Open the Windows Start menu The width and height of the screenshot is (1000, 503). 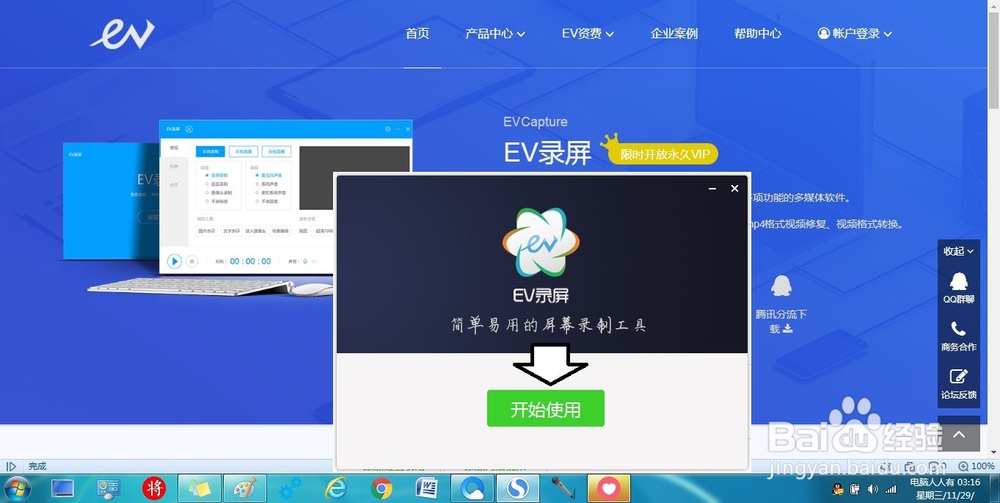[x=17, y=489]
